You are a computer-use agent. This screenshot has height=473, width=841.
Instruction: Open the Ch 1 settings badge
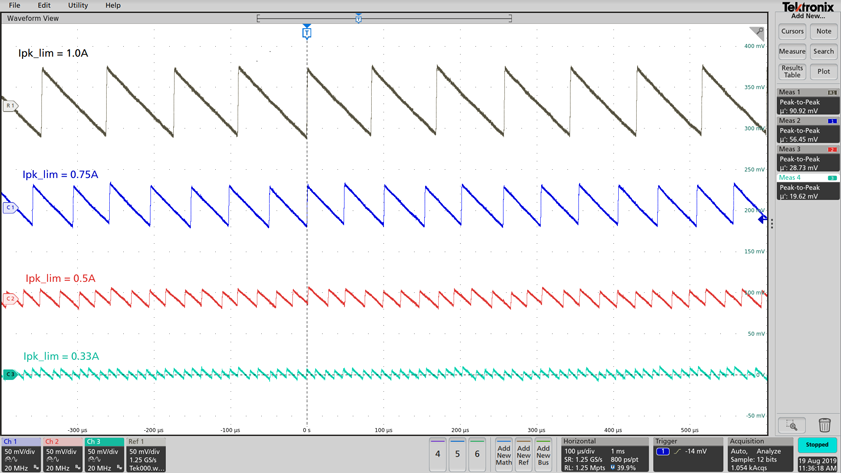point(20,454)
